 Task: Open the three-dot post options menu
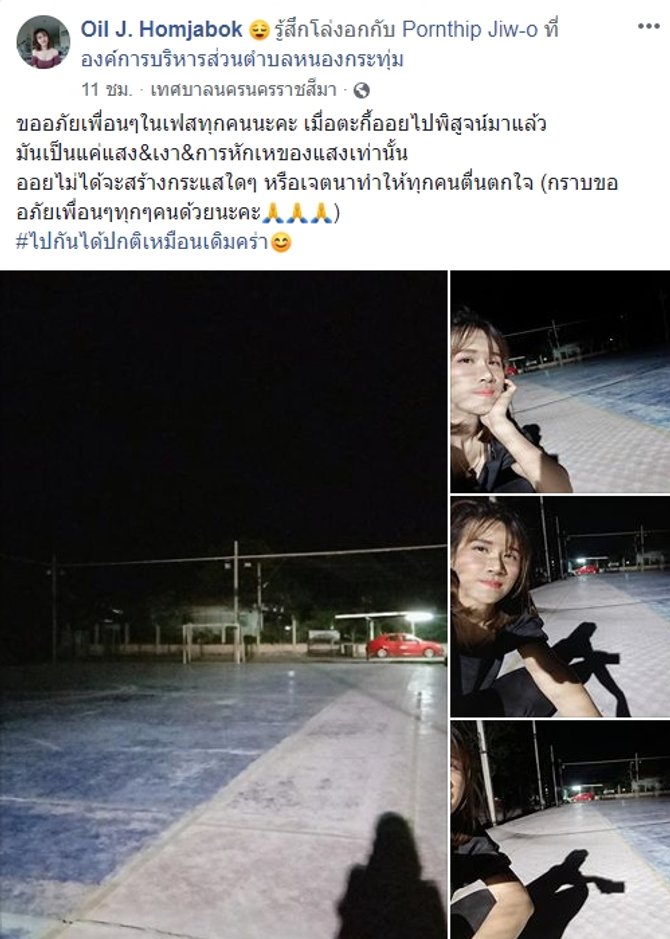click(648, 26)
